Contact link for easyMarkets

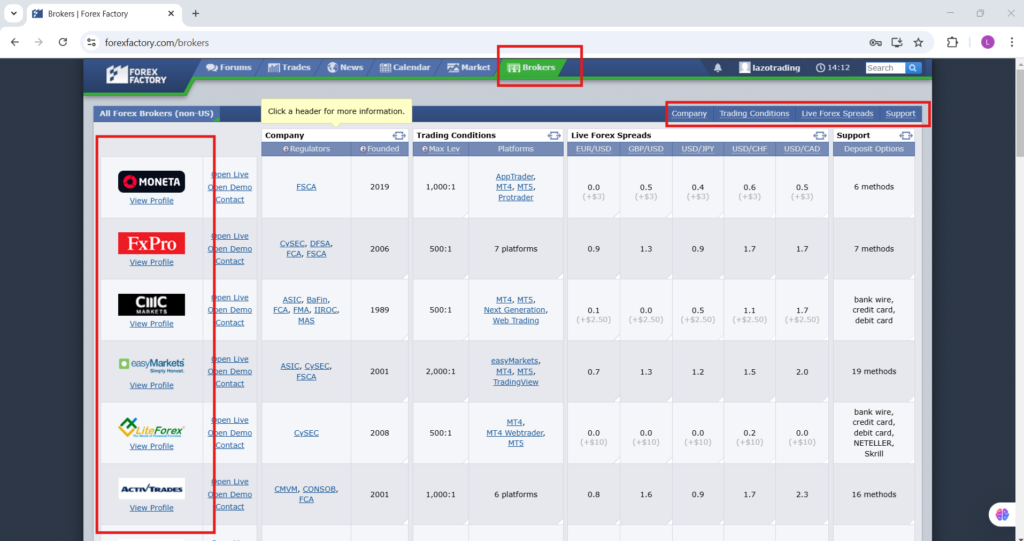pos(230,384)
